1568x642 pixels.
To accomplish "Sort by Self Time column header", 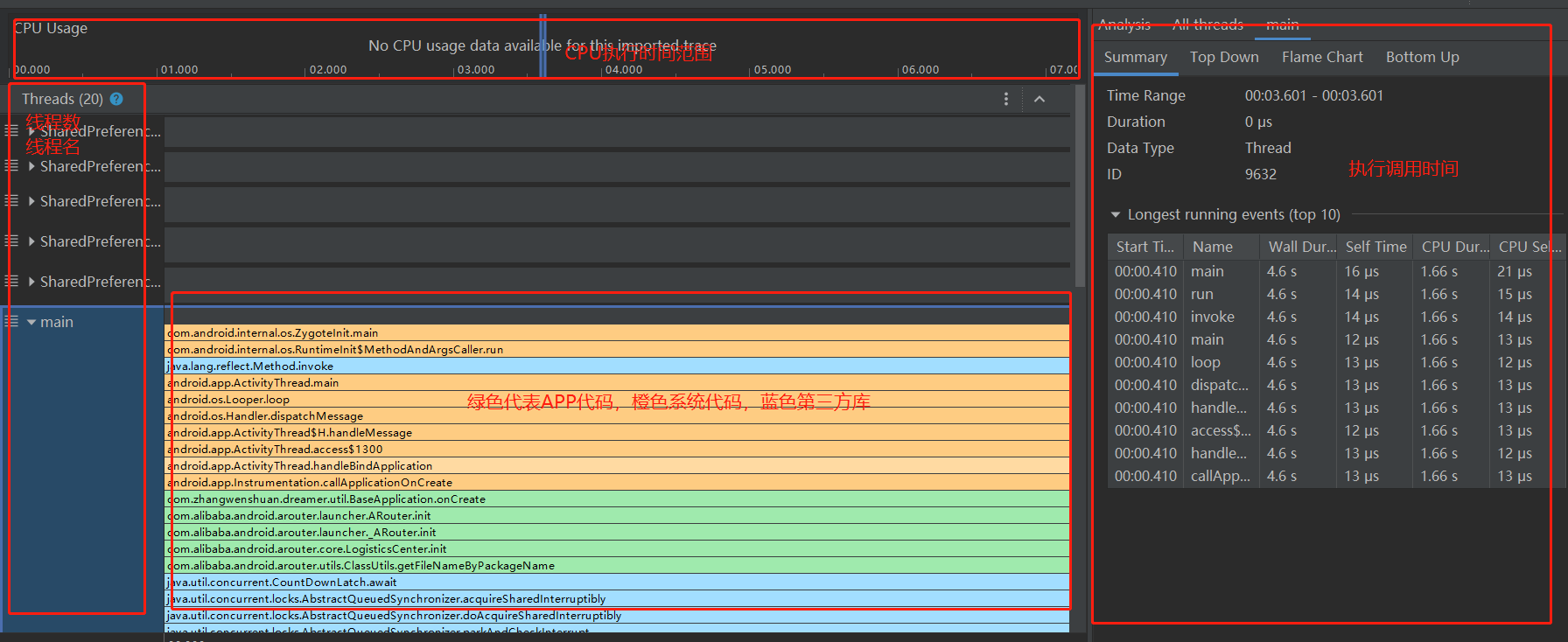I will click(x=1375, y=247).
